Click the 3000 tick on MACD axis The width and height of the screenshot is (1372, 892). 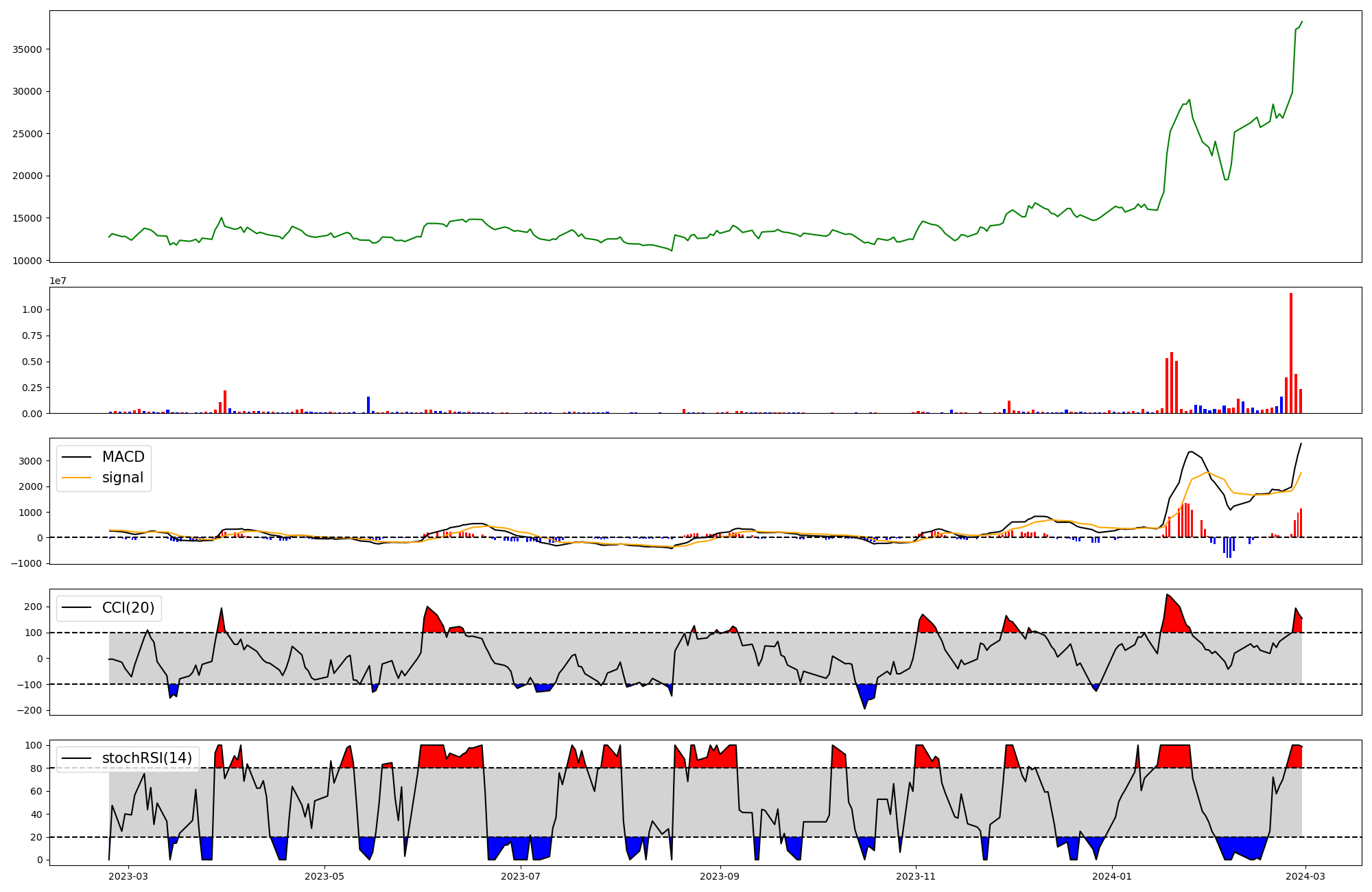click(30, 461)
